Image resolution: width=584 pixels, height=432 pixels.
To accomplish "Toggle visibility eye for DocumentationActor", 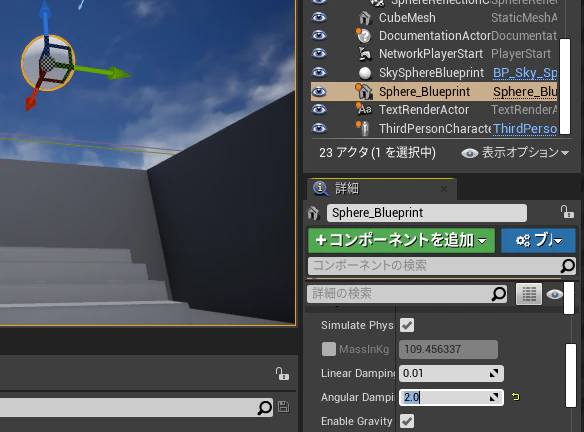I will [x=319, y=35].
